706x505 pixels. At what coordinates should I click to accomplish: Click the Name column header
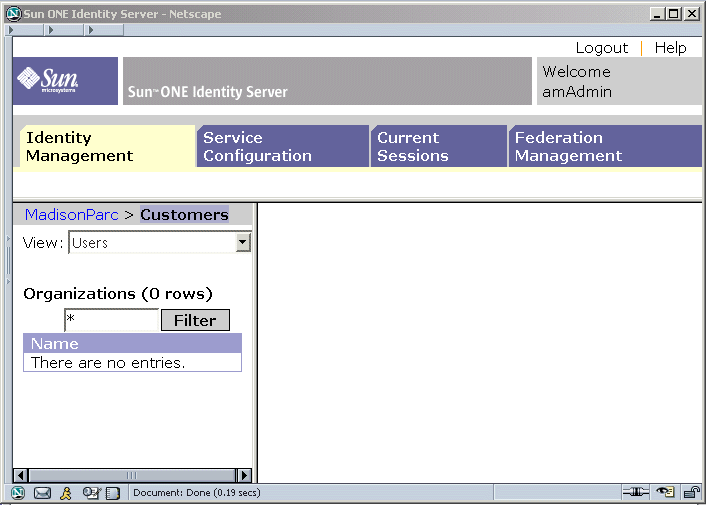132,343
